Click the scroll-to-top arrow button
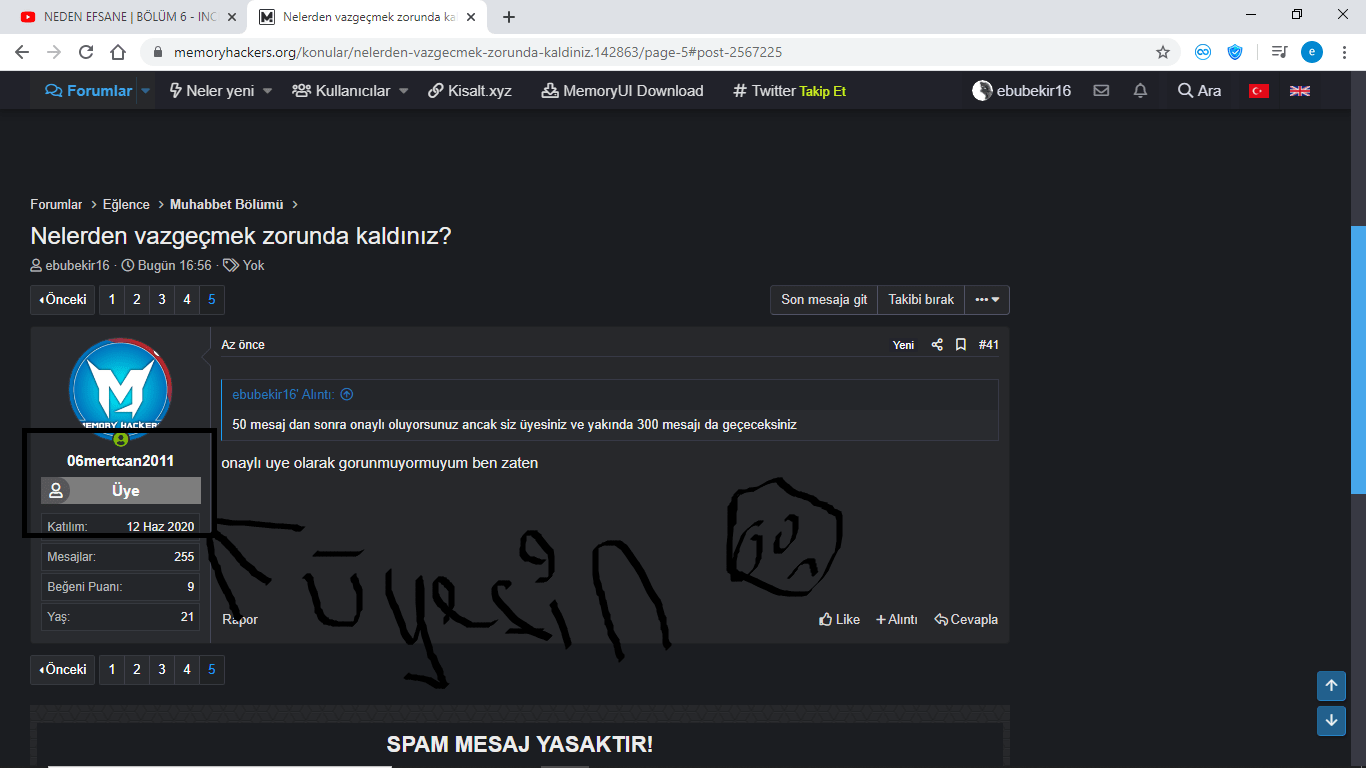 tap(1331, 686)
